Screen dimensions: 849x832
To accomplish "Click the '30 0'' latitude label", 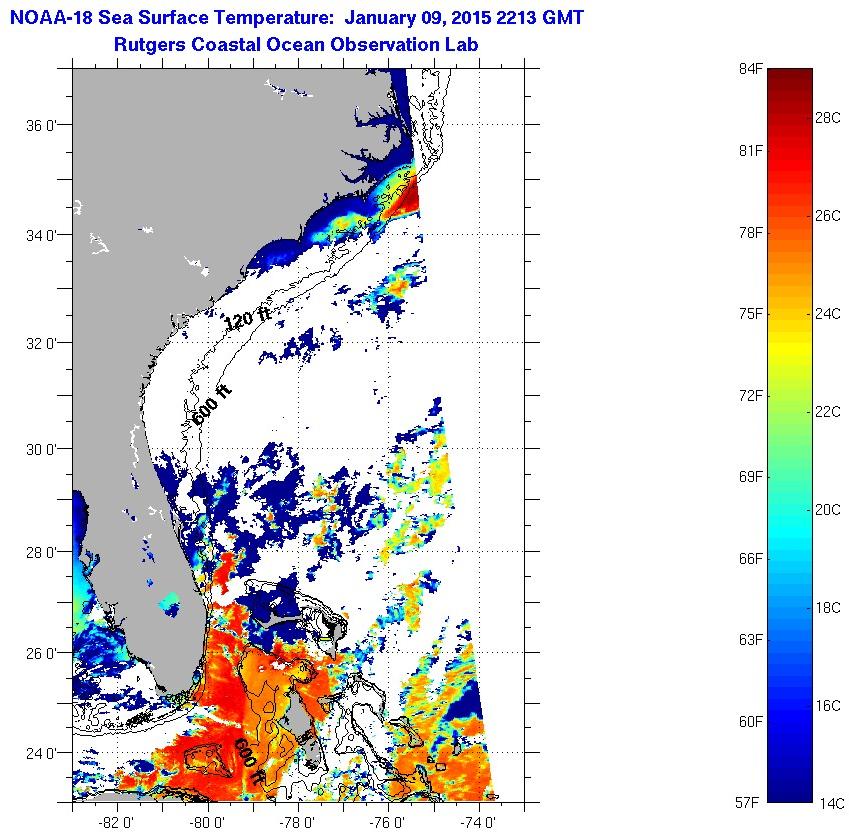I will [x=41, y=449].
